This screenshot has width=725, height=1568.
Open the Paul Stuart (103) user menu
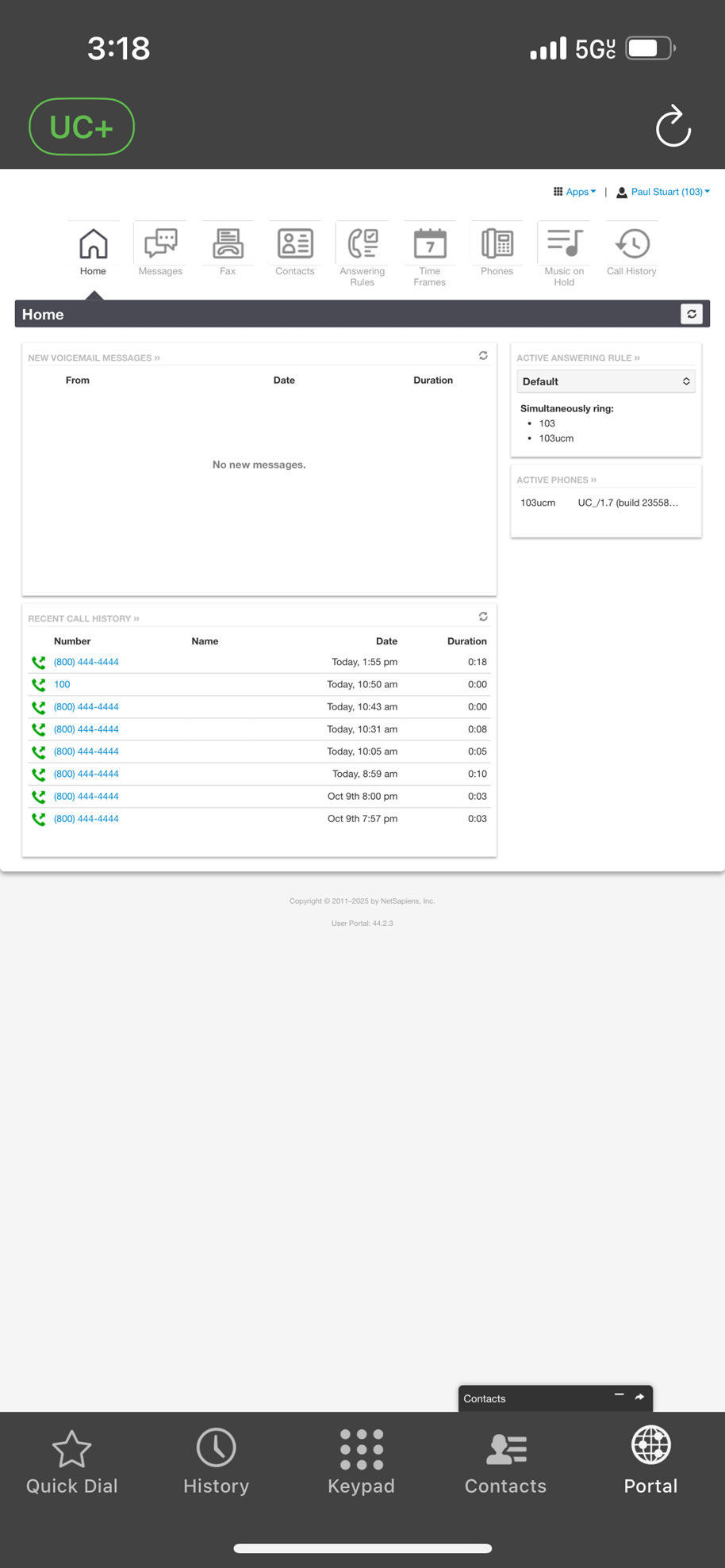click(x=664, y=192)
